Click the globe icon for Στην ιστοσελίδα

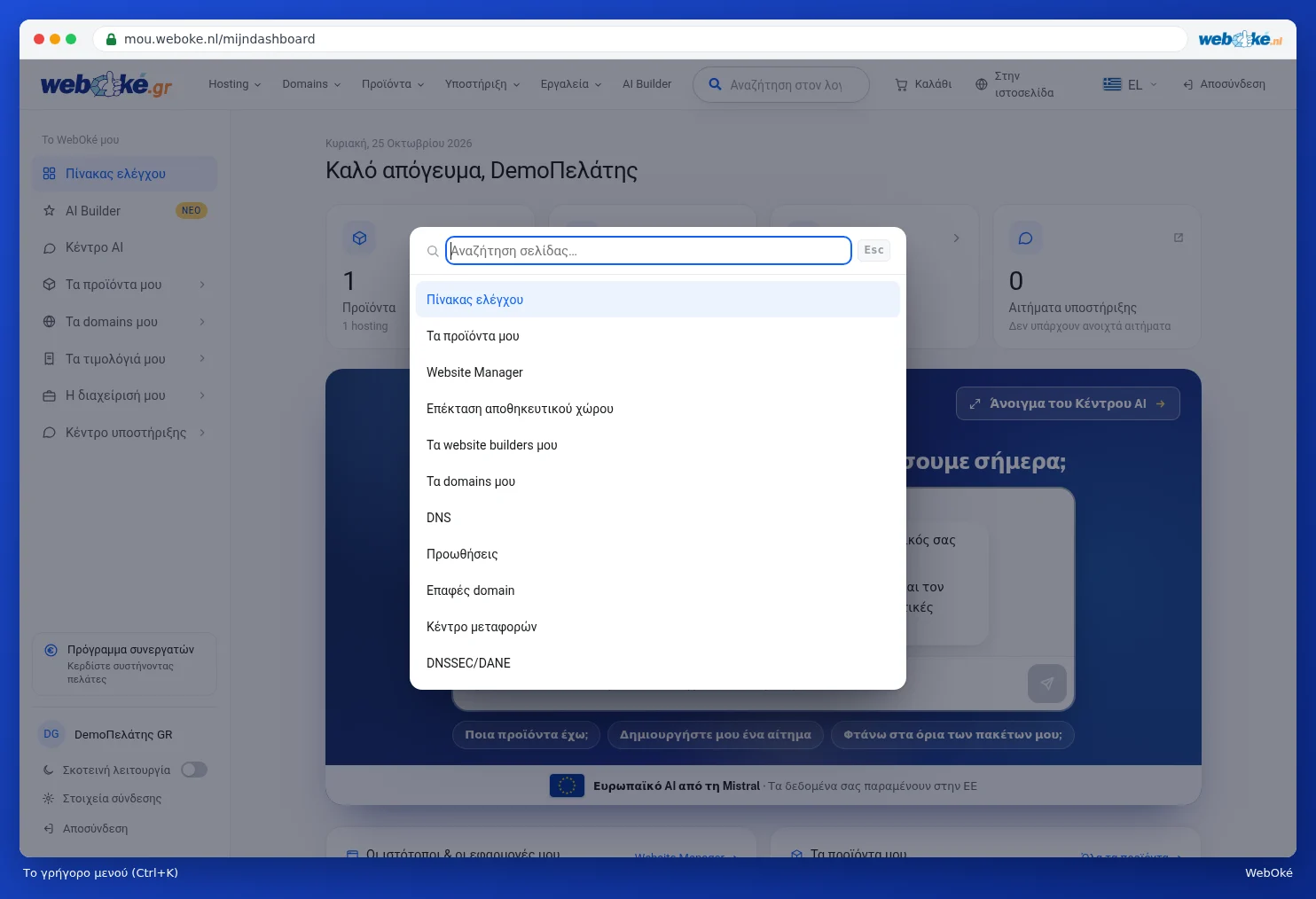tap(981, 85)
